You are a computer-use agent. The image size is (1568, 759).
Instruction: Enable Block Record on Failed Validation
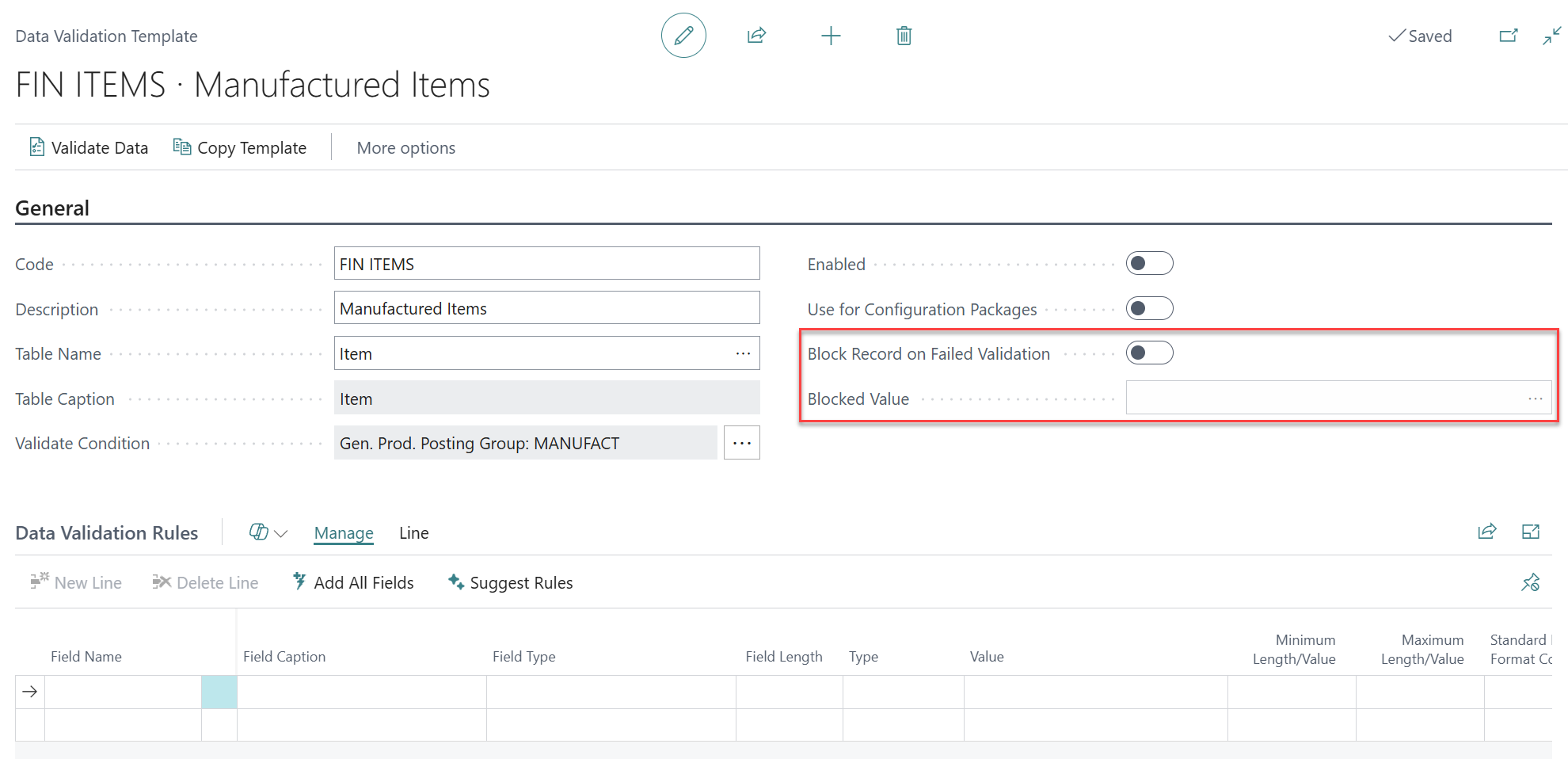pos(1149,353)
